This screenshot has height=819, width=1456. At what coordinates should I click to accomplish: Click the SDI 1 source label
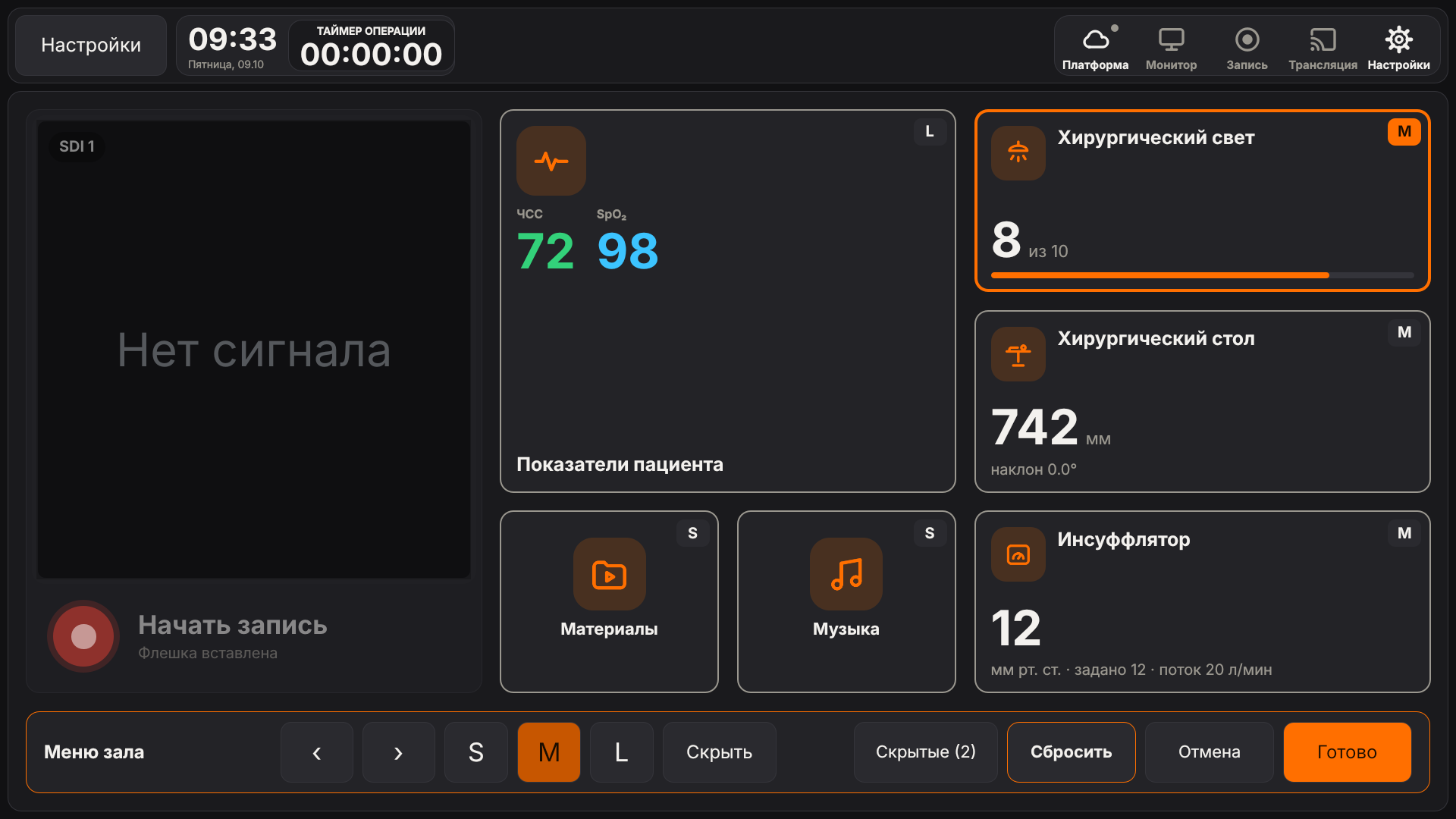click(x=77, y=146)
